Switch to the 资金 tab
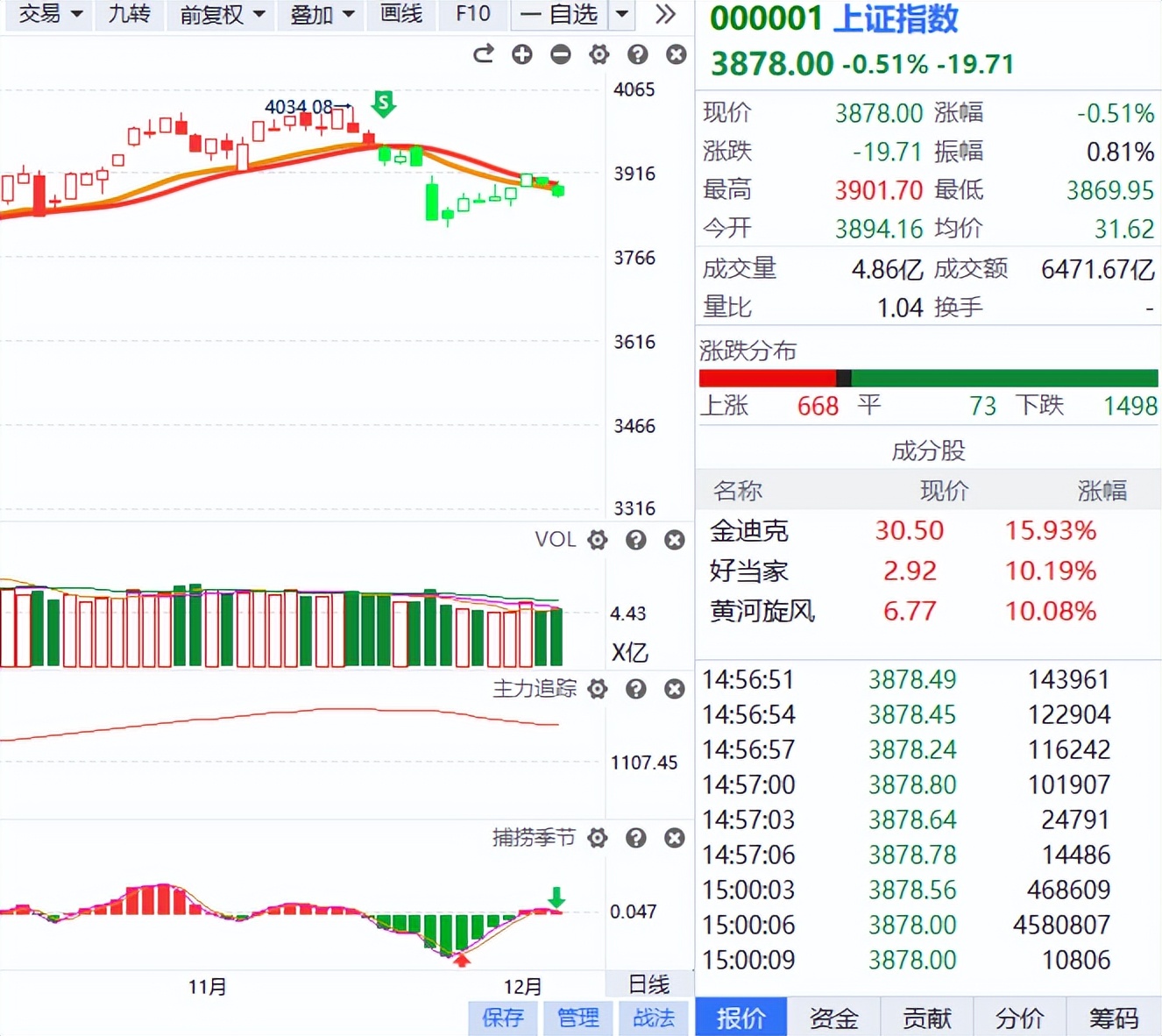Image resolution: width=1162 pixels, height=1036 pixels. pos(833,1018)
